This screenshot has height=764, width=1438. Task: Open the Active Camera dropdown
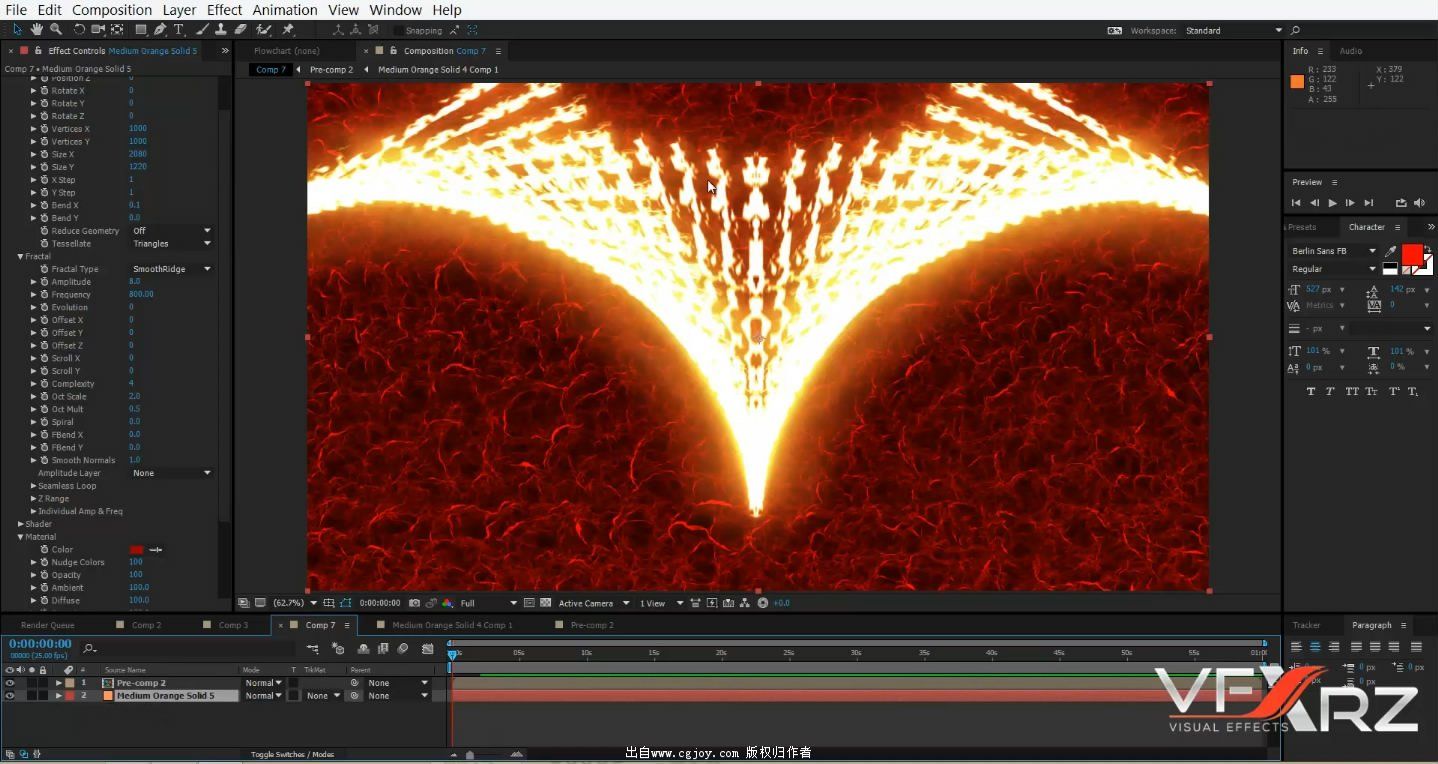point(593,603)
